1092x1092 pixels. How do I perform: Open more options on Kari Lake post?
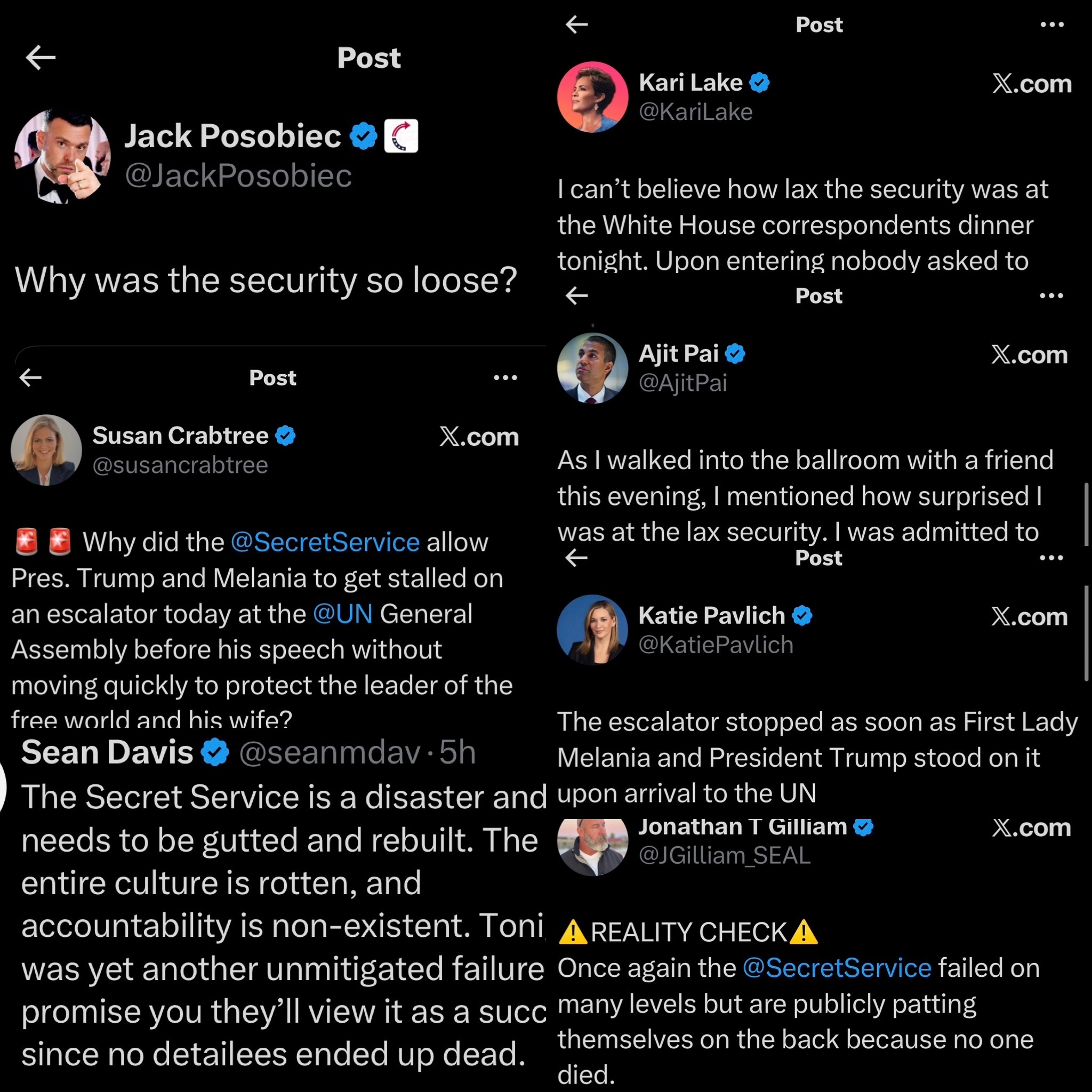(x=1052, y=25)
